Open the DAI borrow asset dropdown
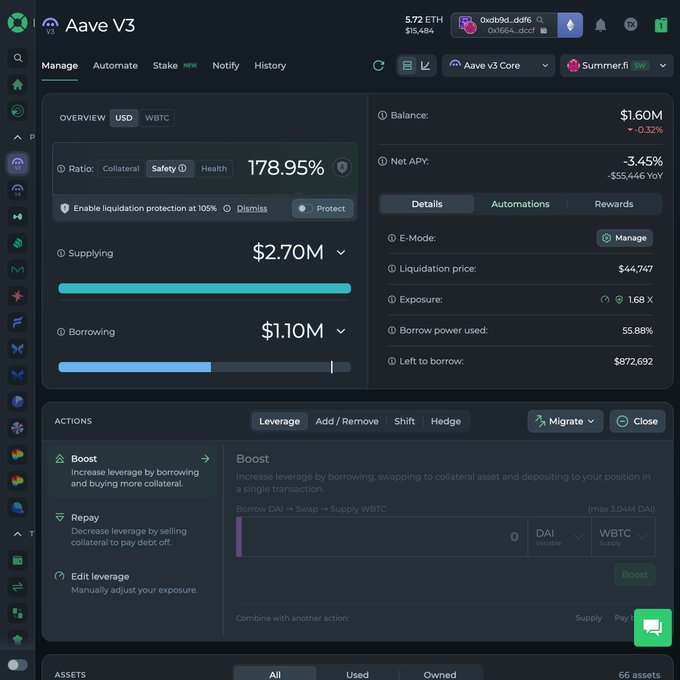This screenshot has width=680, height=680. [559, 537]
